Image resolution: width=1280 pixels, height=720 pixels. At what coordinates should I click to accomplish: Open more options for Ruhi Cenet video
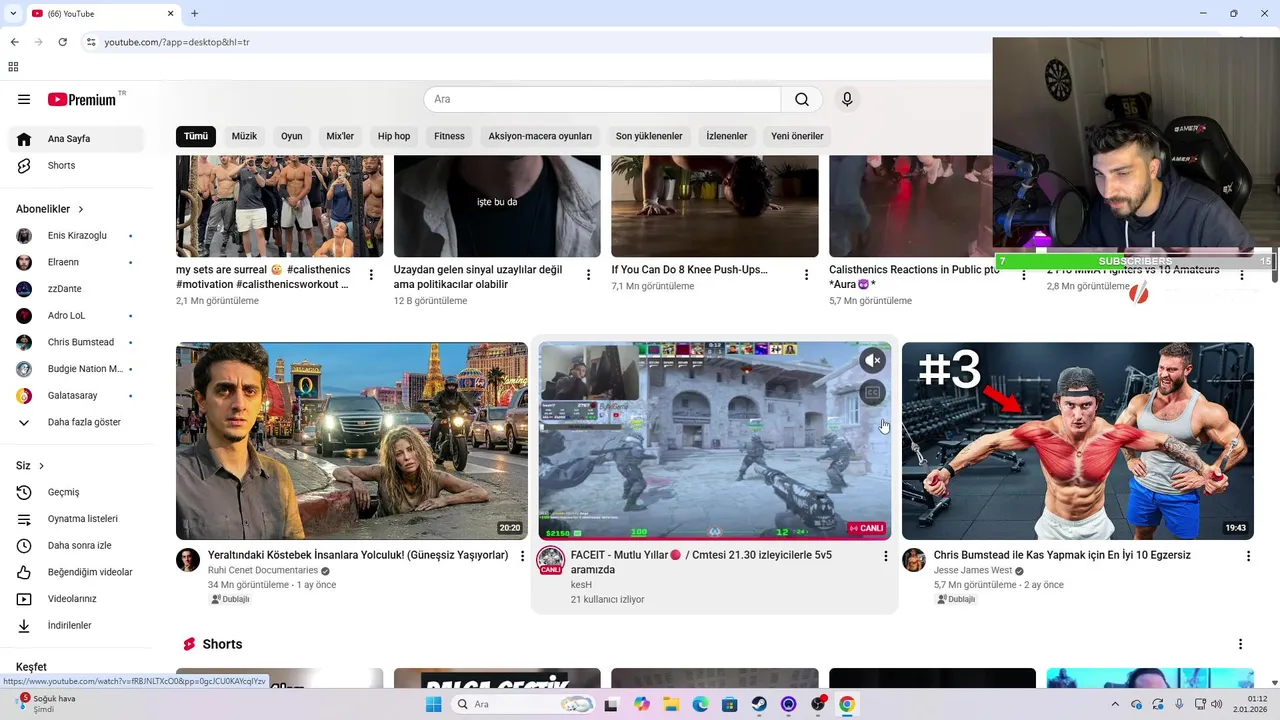click(x=522, y=556)
